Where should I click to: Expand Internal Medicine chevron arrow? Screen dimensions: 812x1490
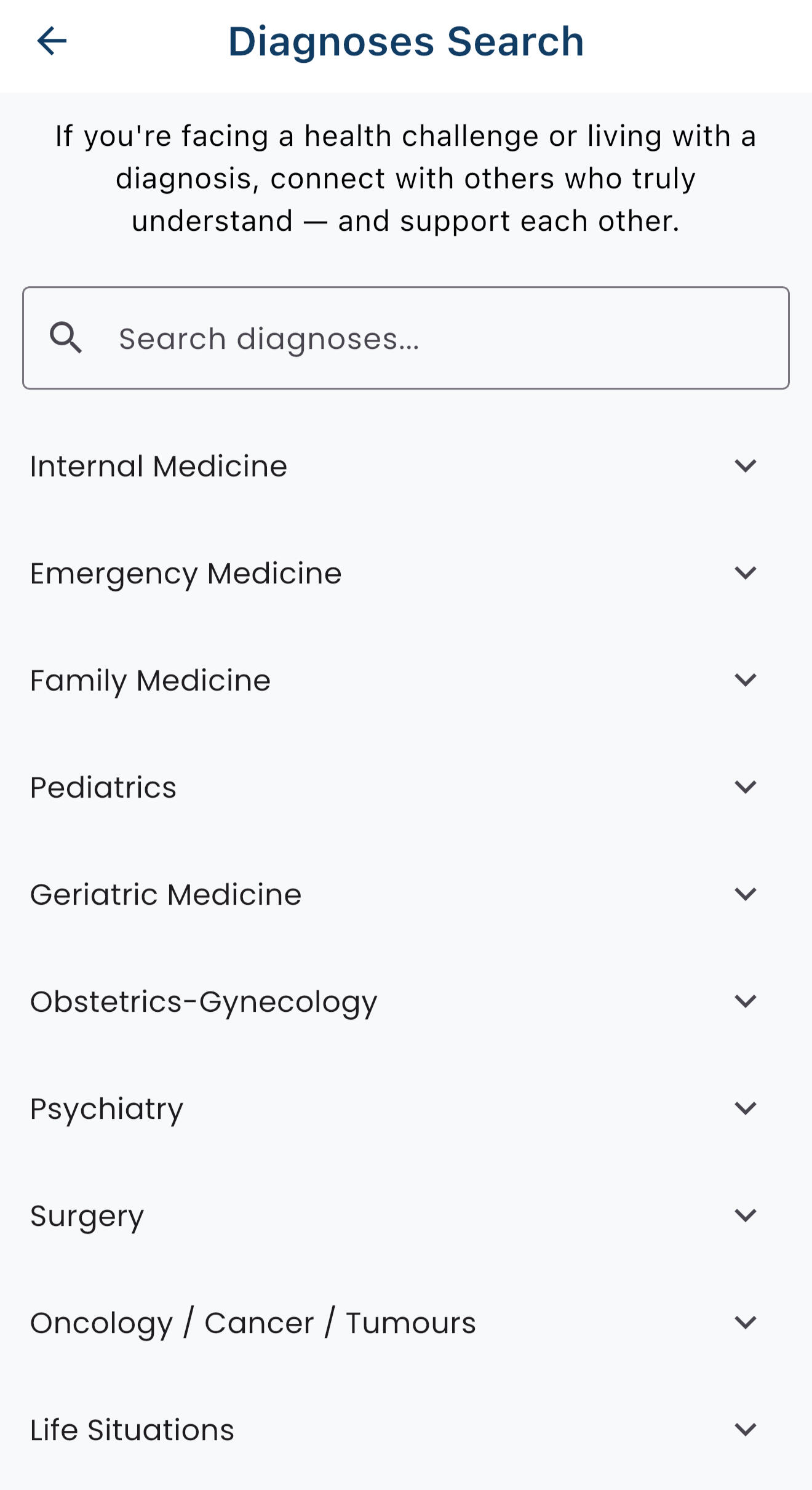745,466
